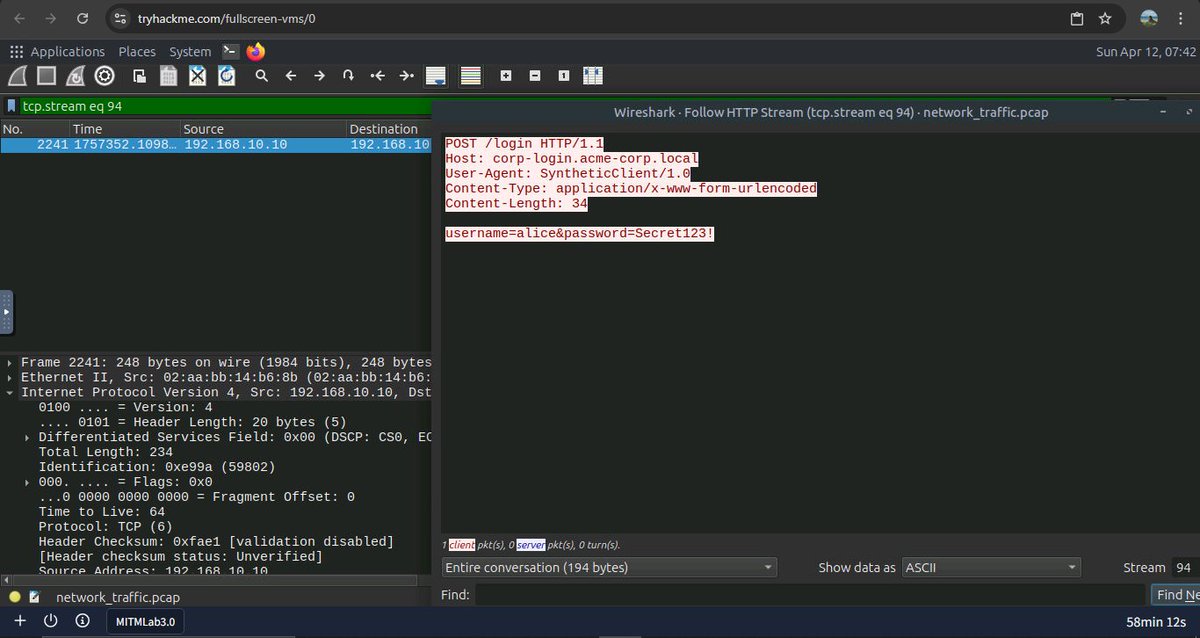Screen dimensions: 1200x638
Task: Select the Total Length: 234 line
Action: pyautogui.click(x=105, y=452)
